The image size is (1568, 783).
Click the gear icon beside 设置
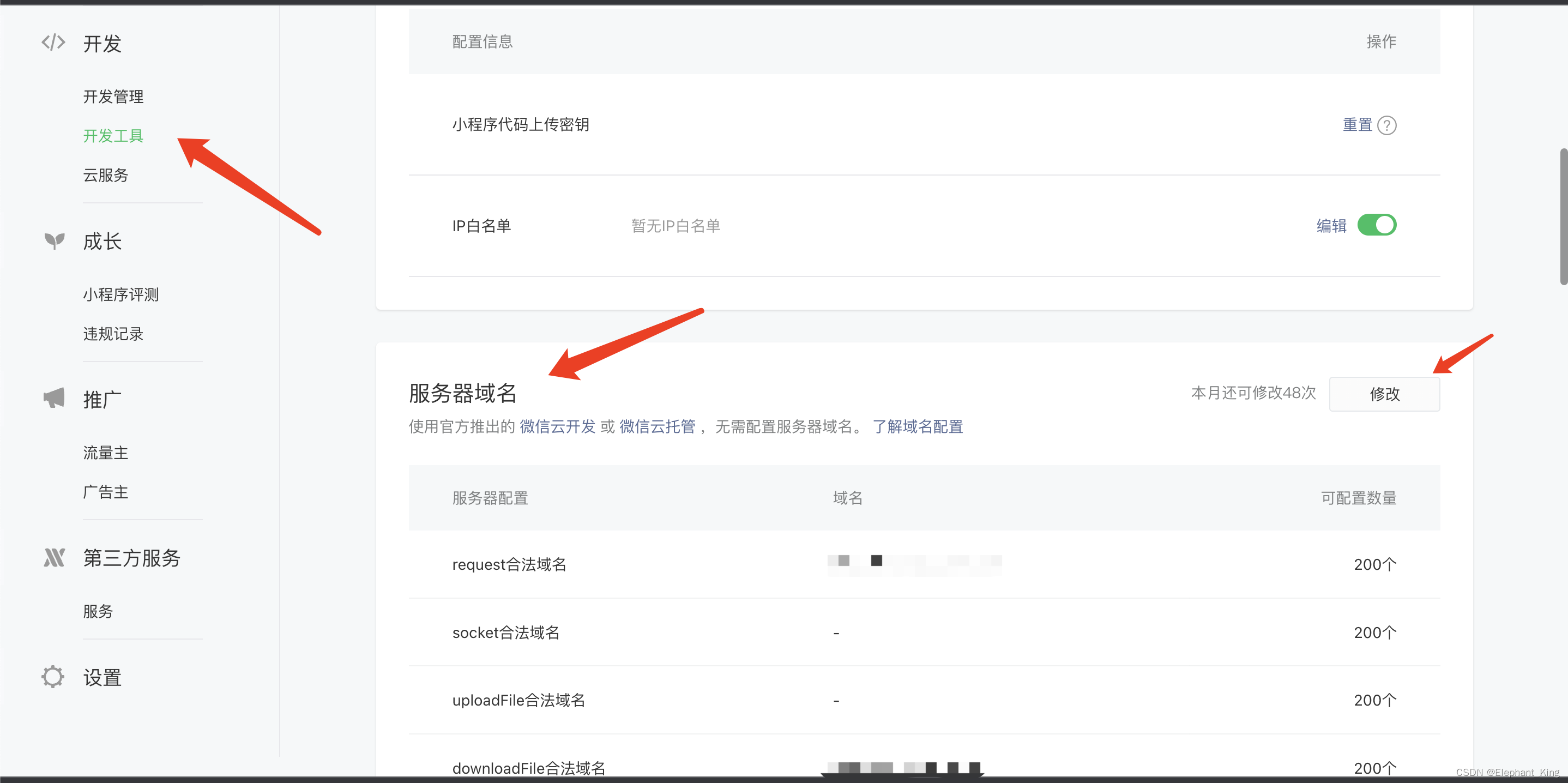(x=53, y=677)
